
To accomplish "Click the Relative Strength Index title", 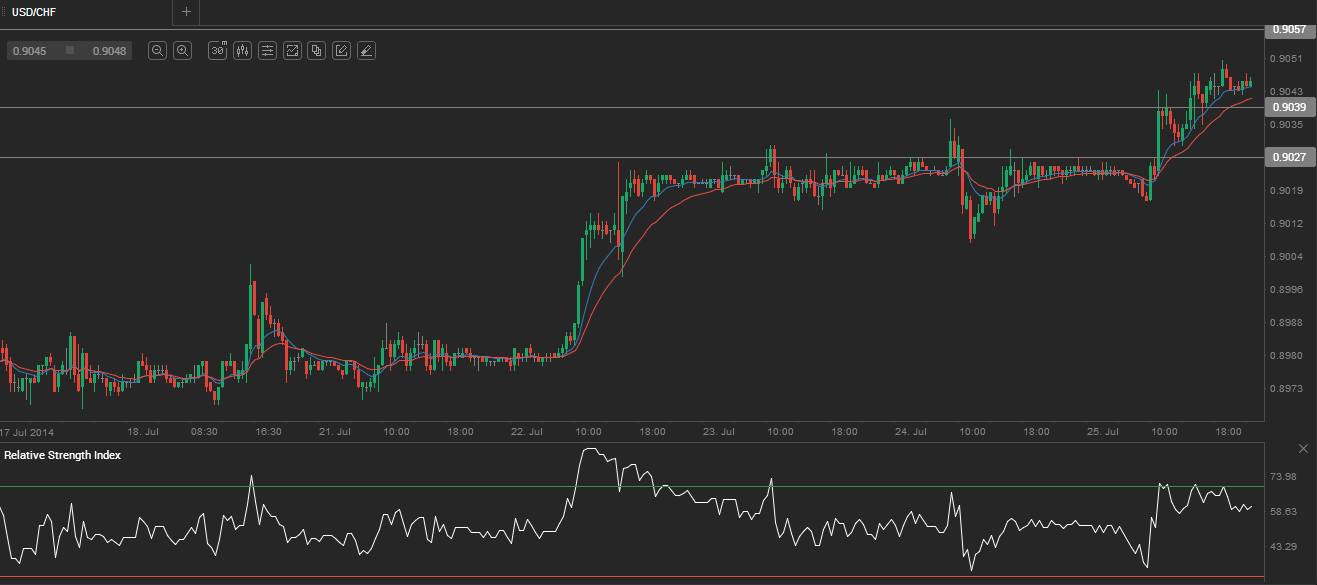I will (x=62, y=455).
